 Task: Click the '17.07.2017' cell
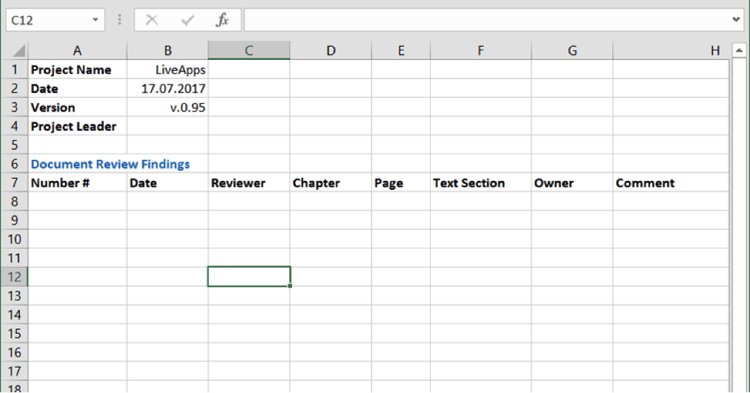tap(167, 88)
